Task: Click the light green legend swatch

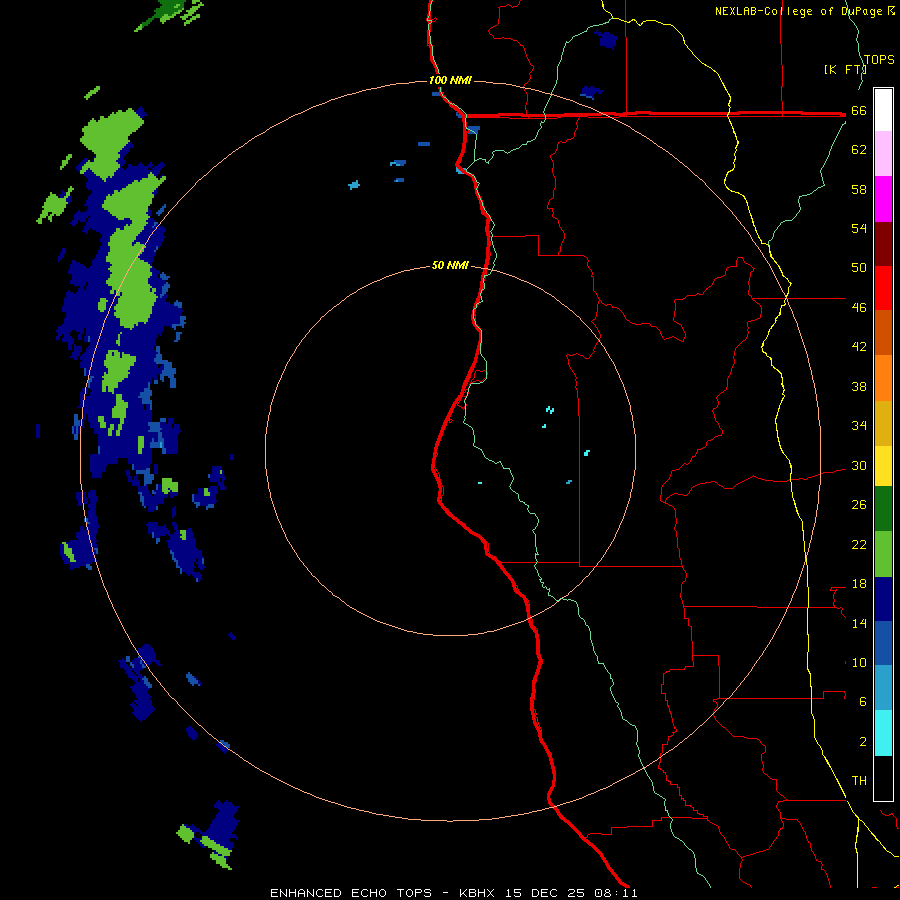Action: click(x=883, y=554)
